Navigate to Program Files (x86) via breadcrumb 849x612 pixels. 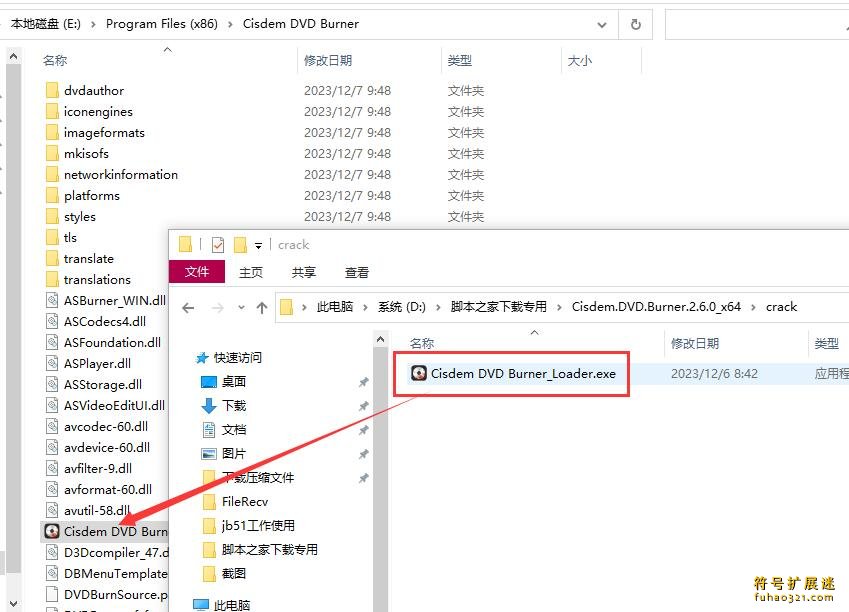[x=164, y=23]
